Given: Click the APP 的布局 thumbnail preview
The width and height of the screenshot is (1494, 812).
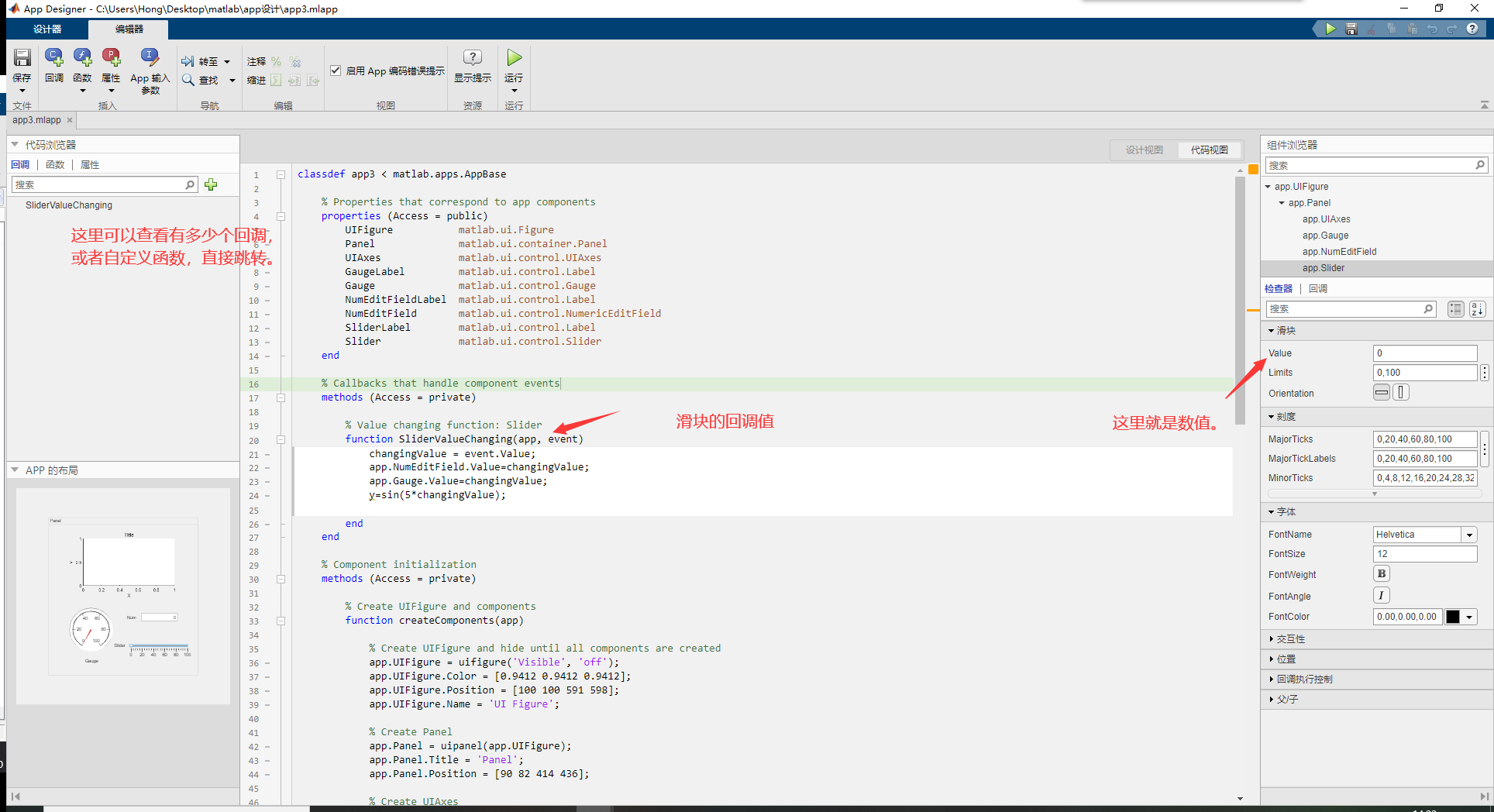Looking at the screenshot, I should tap(123, 596).
